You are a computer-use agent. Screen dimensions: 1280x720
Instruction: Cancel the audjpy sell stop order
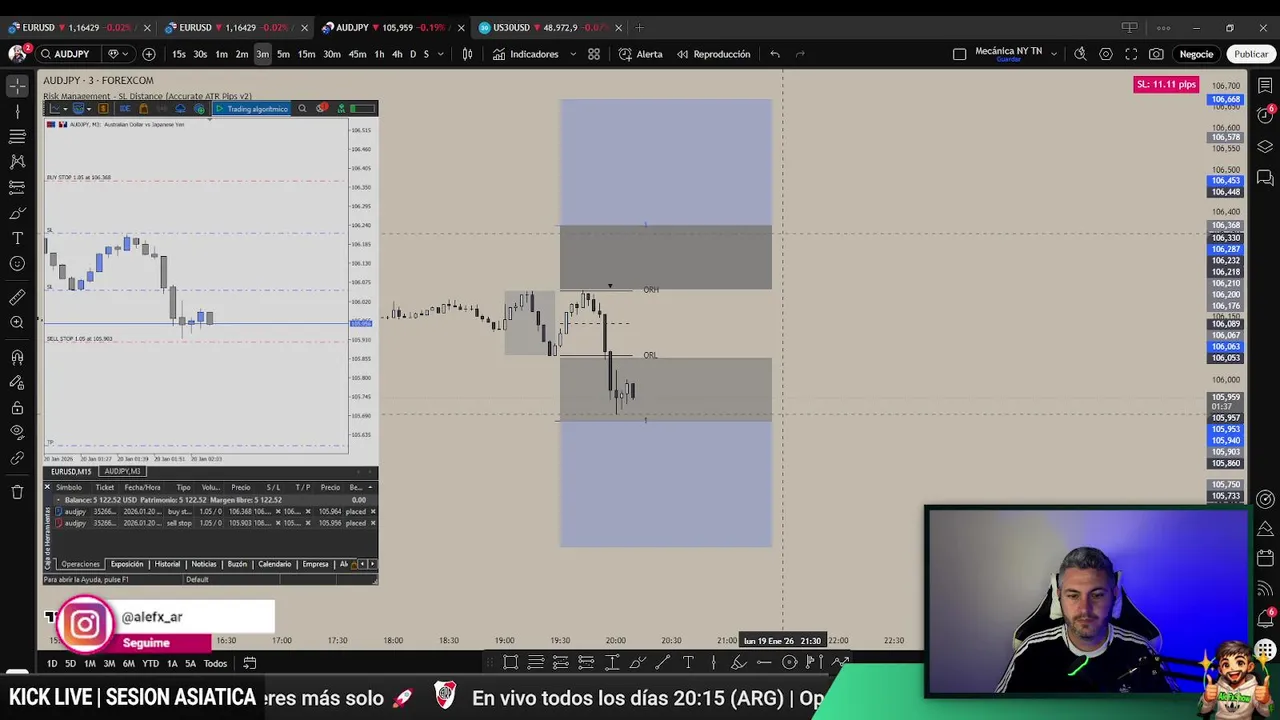tap(373, 523)
